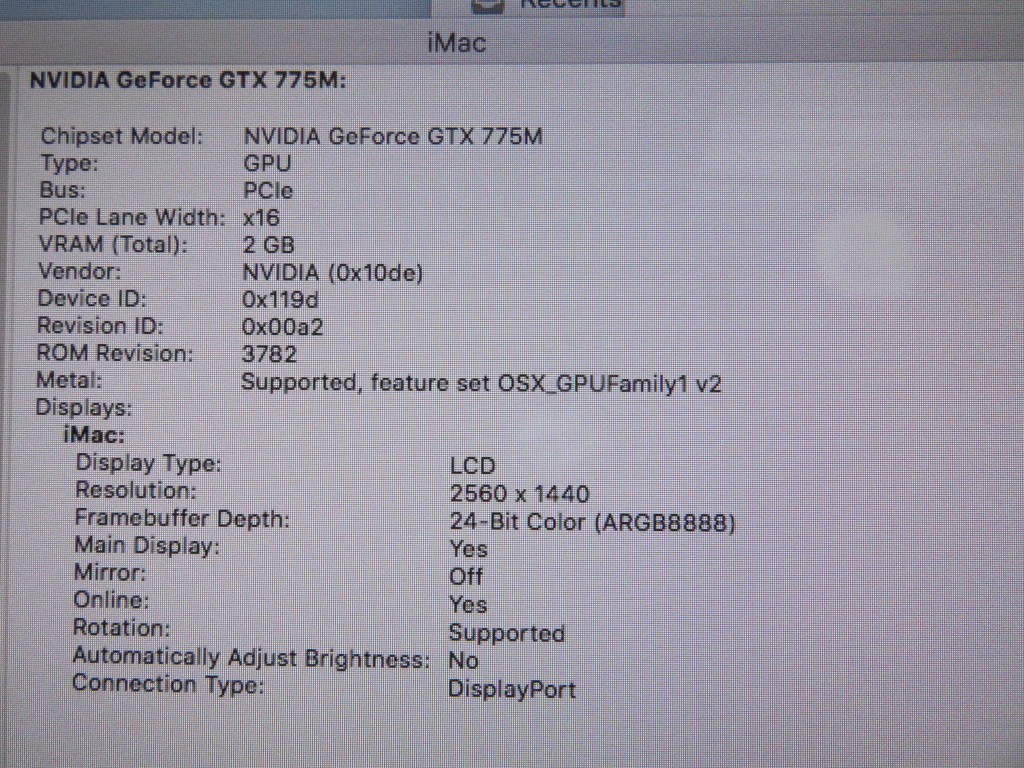Click the Revision ID label
Screen dimensions: 1024x768
100,326
